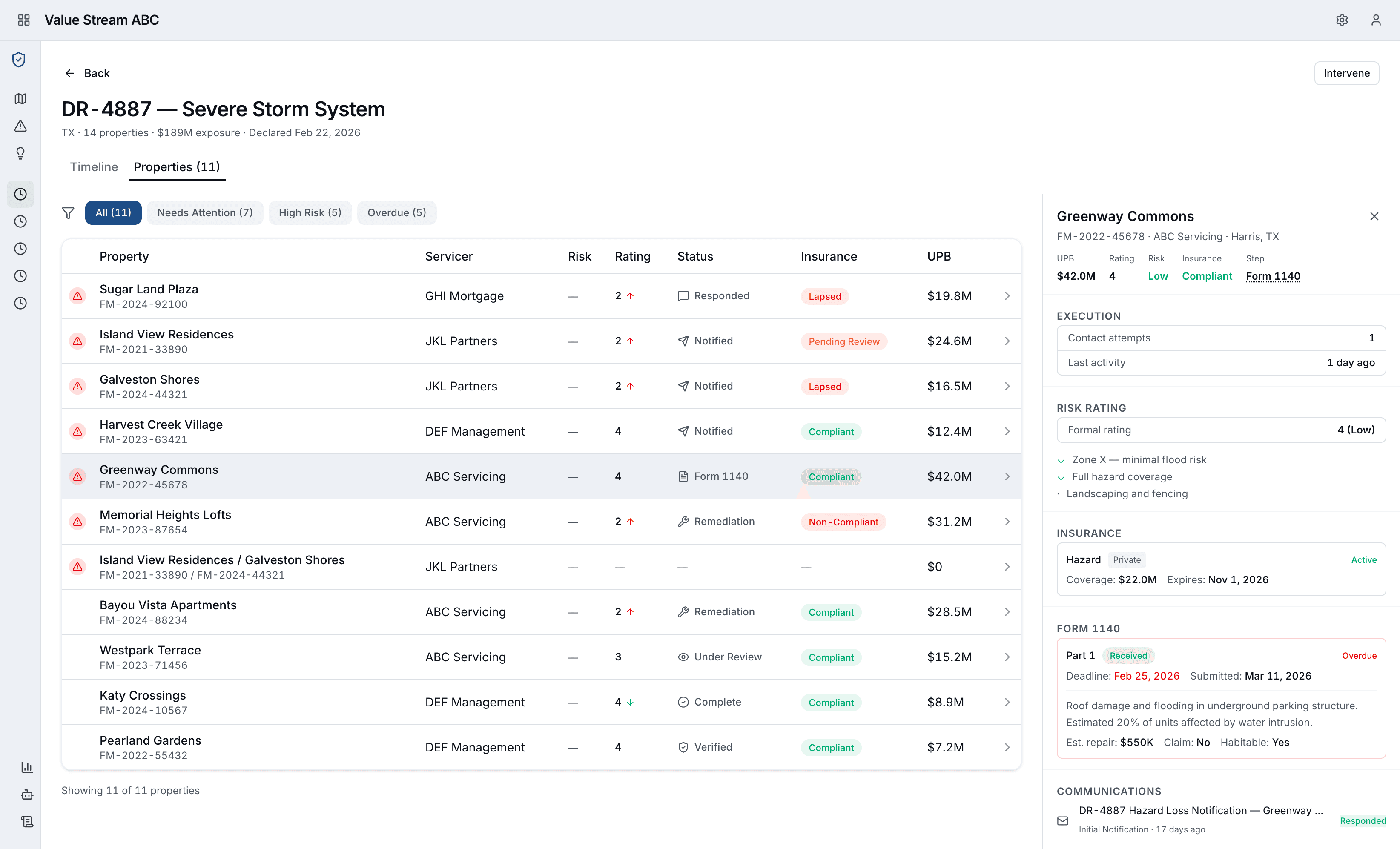Viewport: 1400px width, 849px height.
Task: Click the Westpark Terrace property name
Action: 150,650
